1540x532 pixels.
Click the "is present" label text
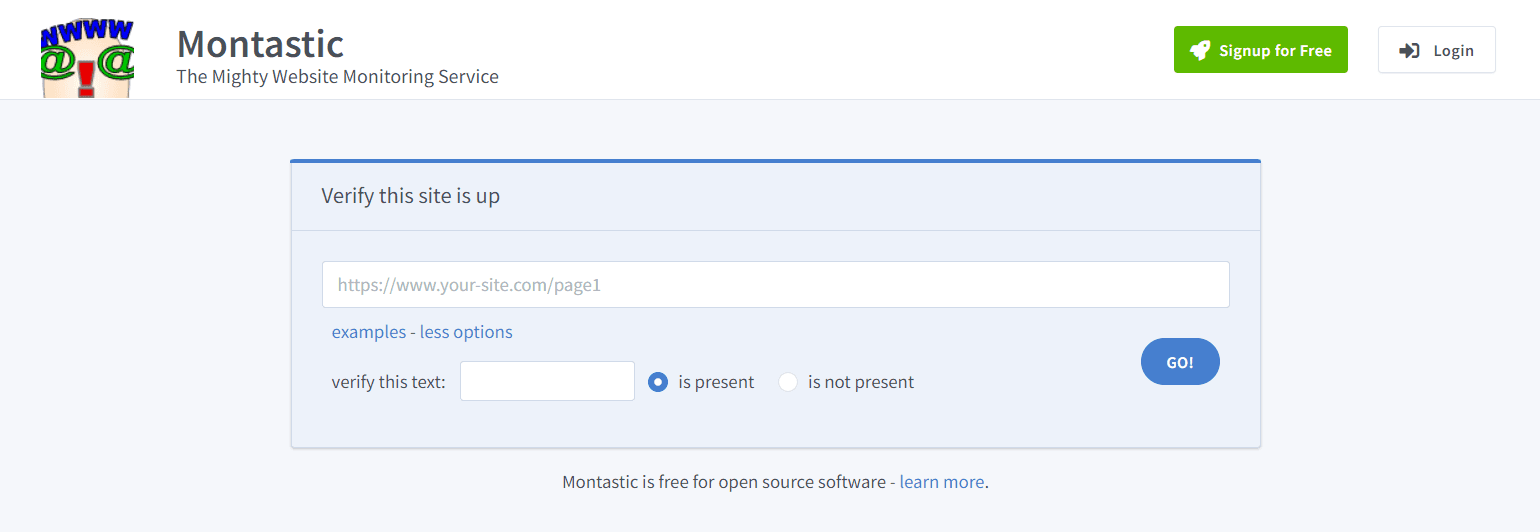[x=716, y=382]
